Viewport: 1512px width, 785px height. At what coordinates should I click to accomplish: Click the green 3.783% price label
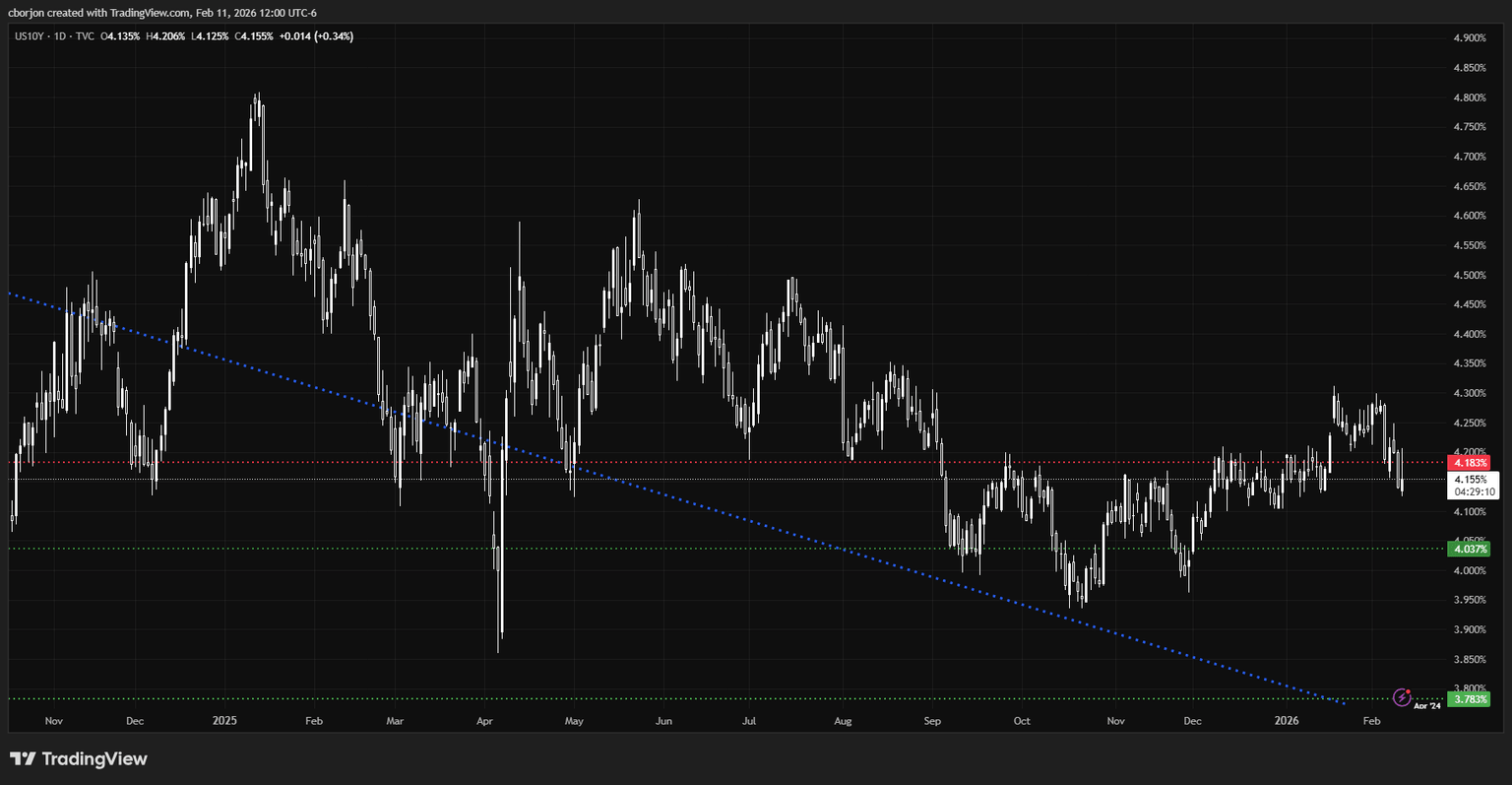tap(1470, 699)
